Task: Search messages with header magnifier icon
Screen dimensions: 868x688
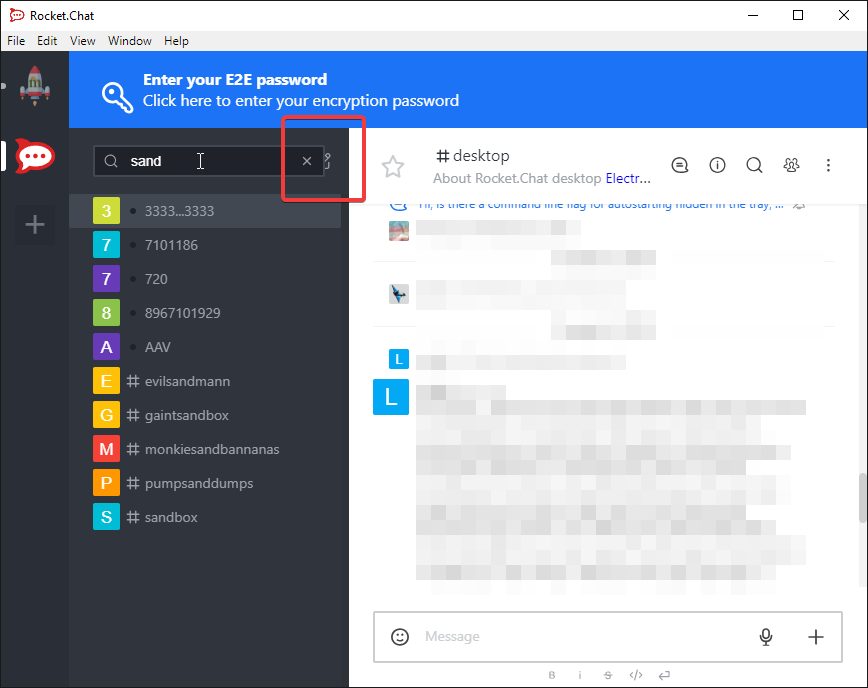Action: 754,165
